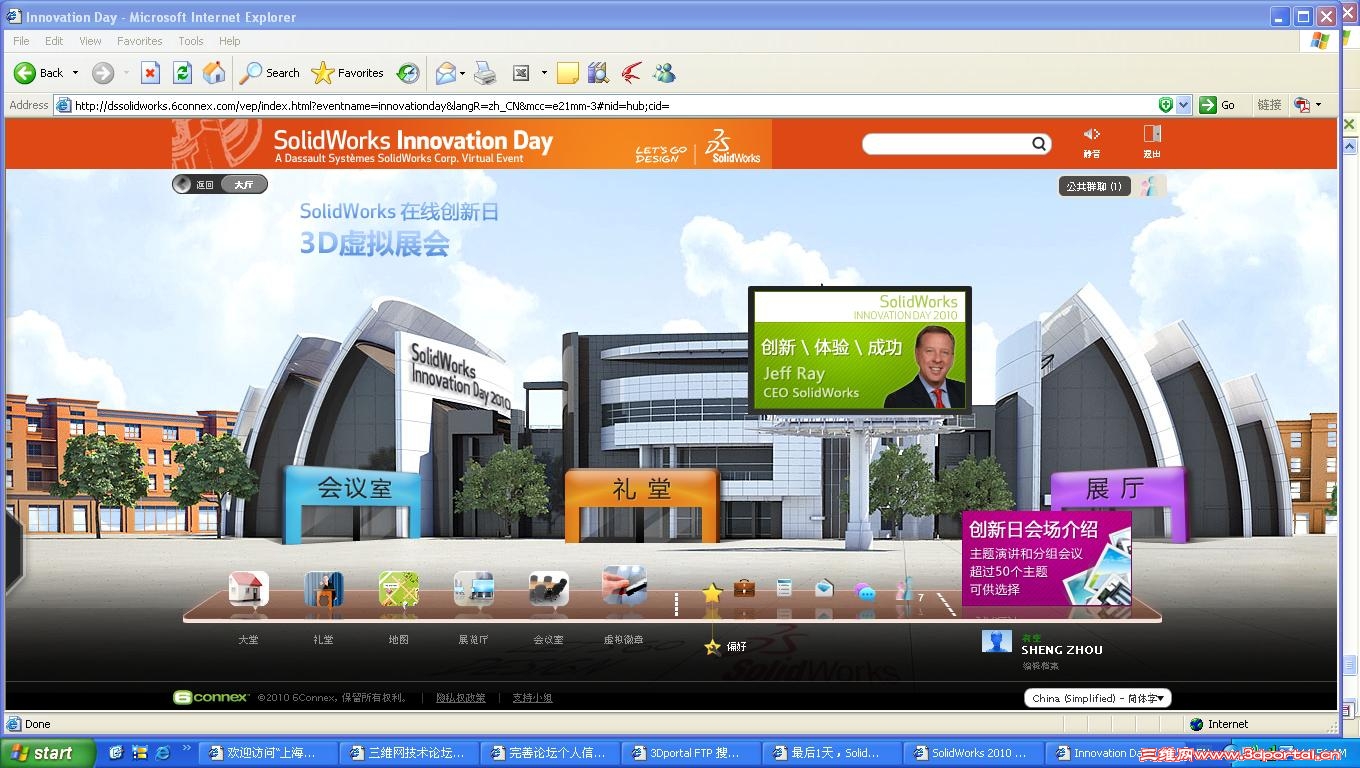Open the Favorites toolbar button
This screenshot has height=768, width=1360.
click(348, 73)
